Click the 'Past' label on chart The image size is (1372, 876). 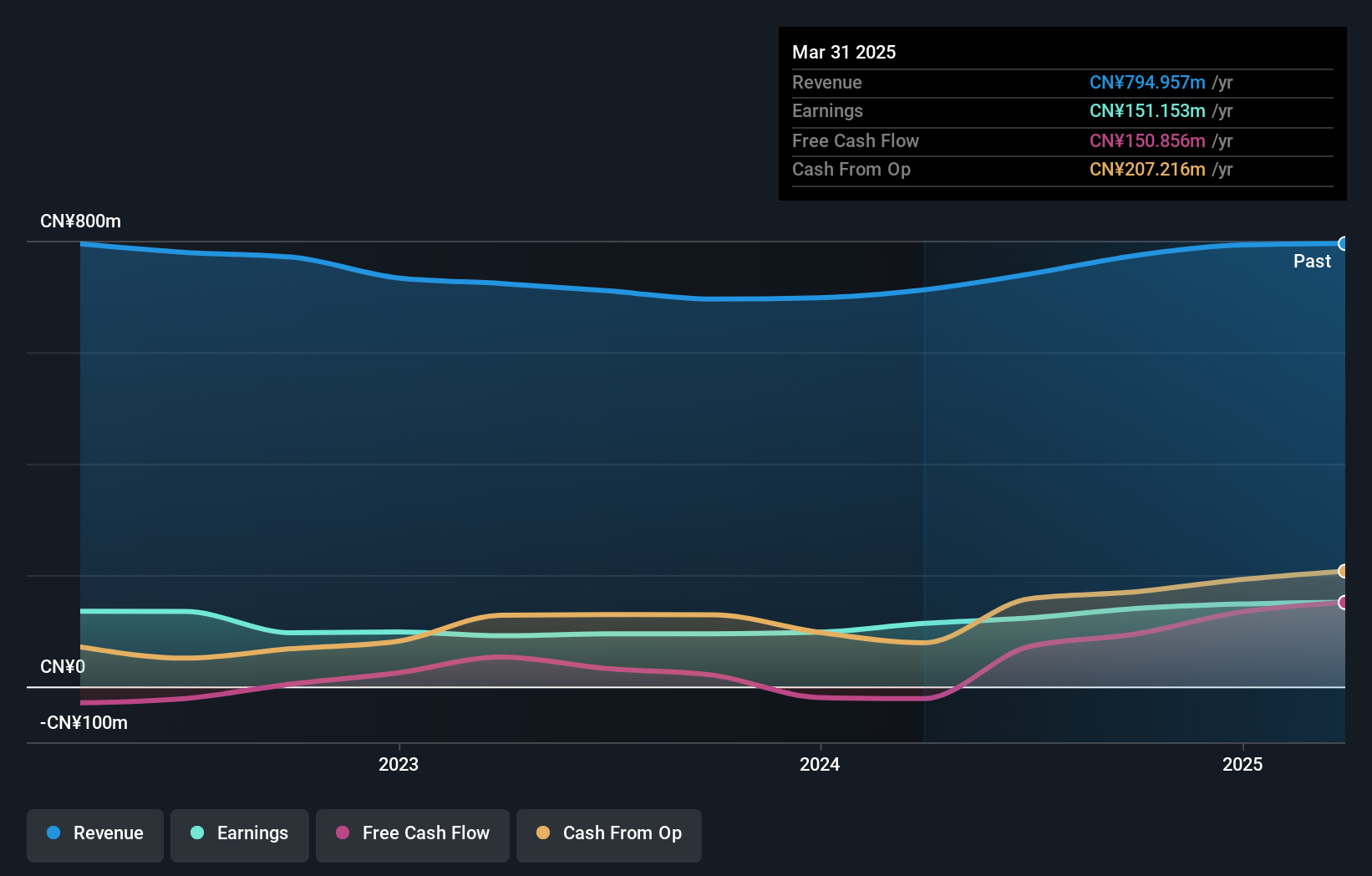(x=1312, y=262)
